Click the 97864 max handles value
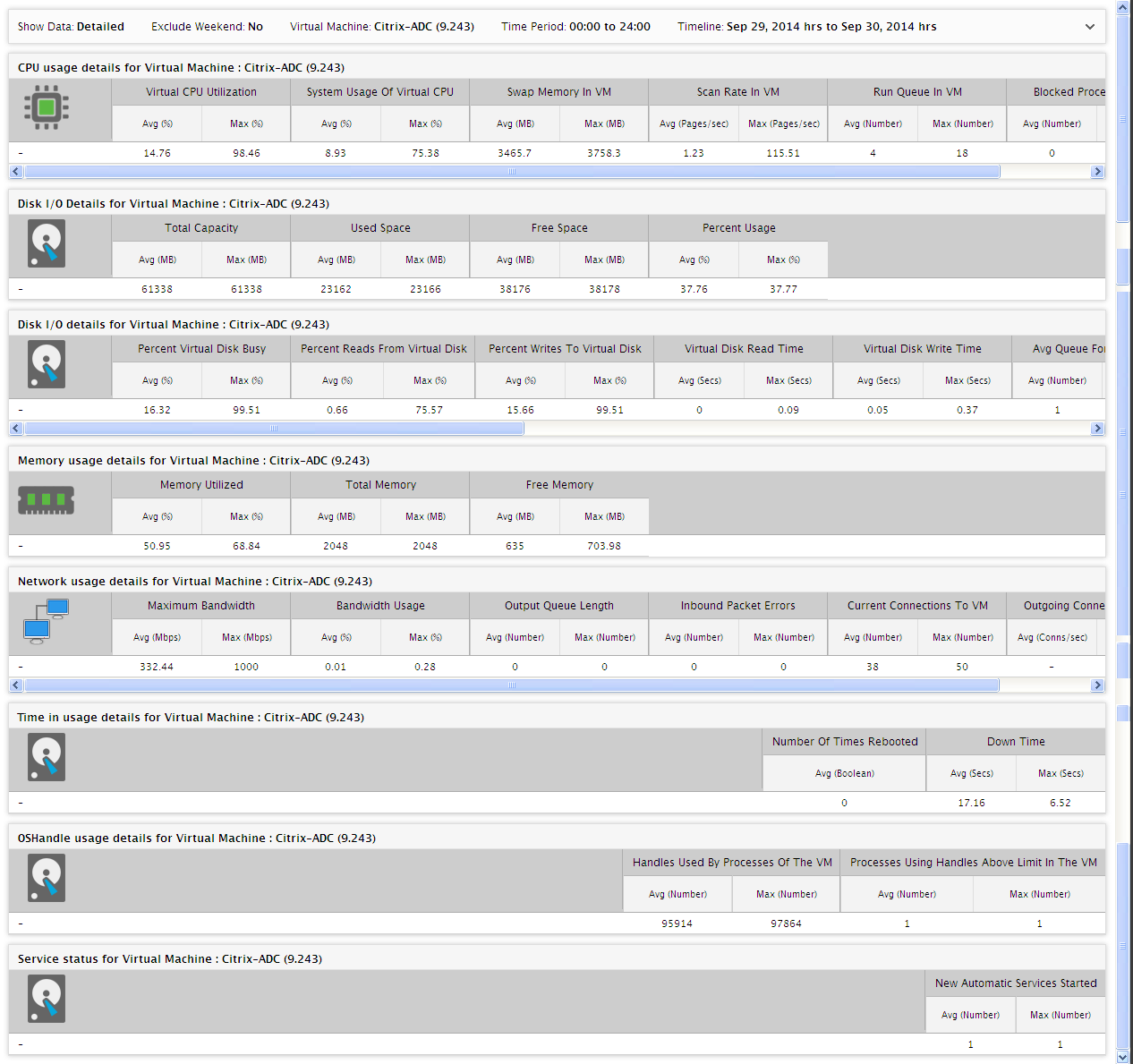Viewport: 1133px width, 1064px height. (x=786, y=924)
